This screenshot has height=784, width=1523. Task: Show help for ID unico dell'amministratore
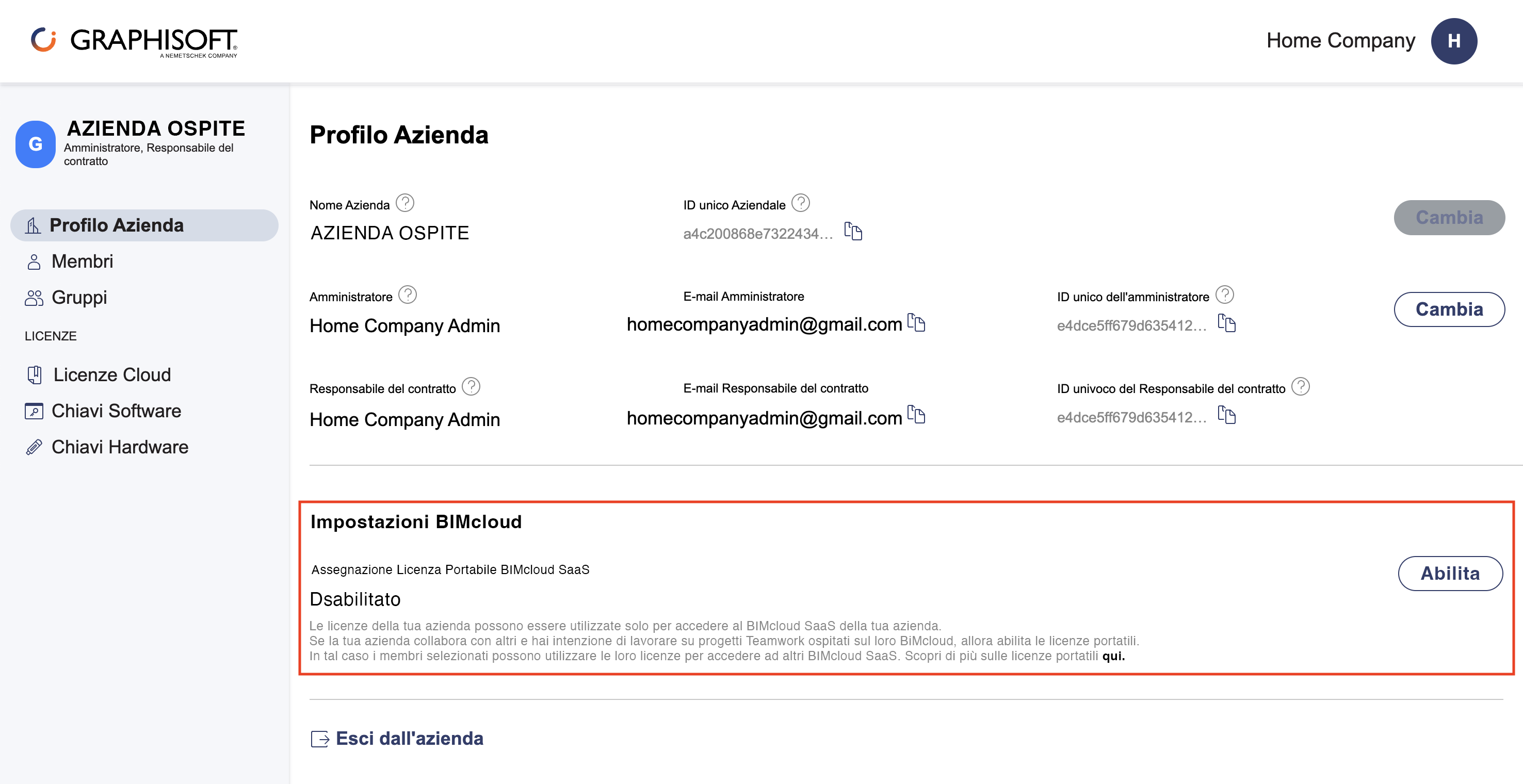point(1224,295)
